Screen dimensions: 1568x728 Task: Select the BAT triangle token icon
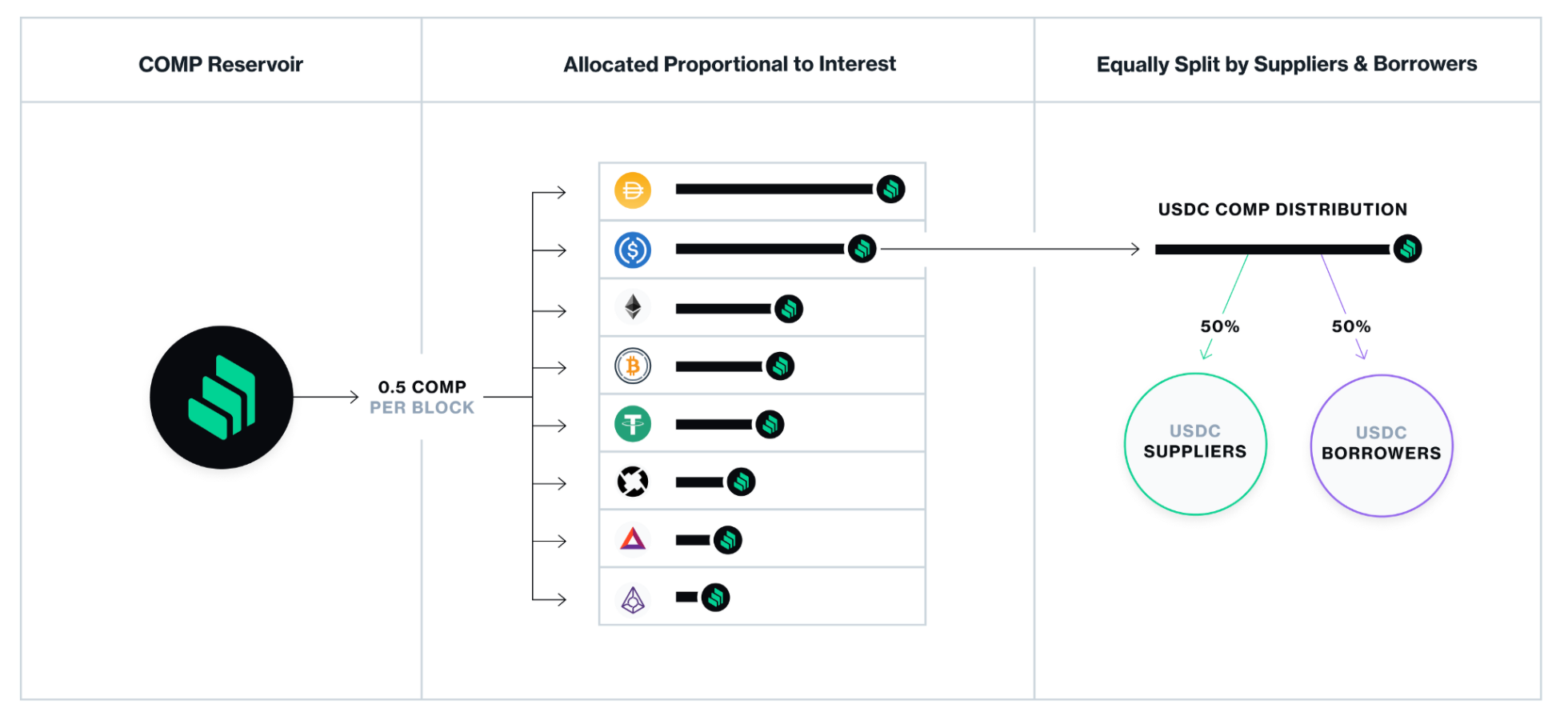tap(633, 538)
